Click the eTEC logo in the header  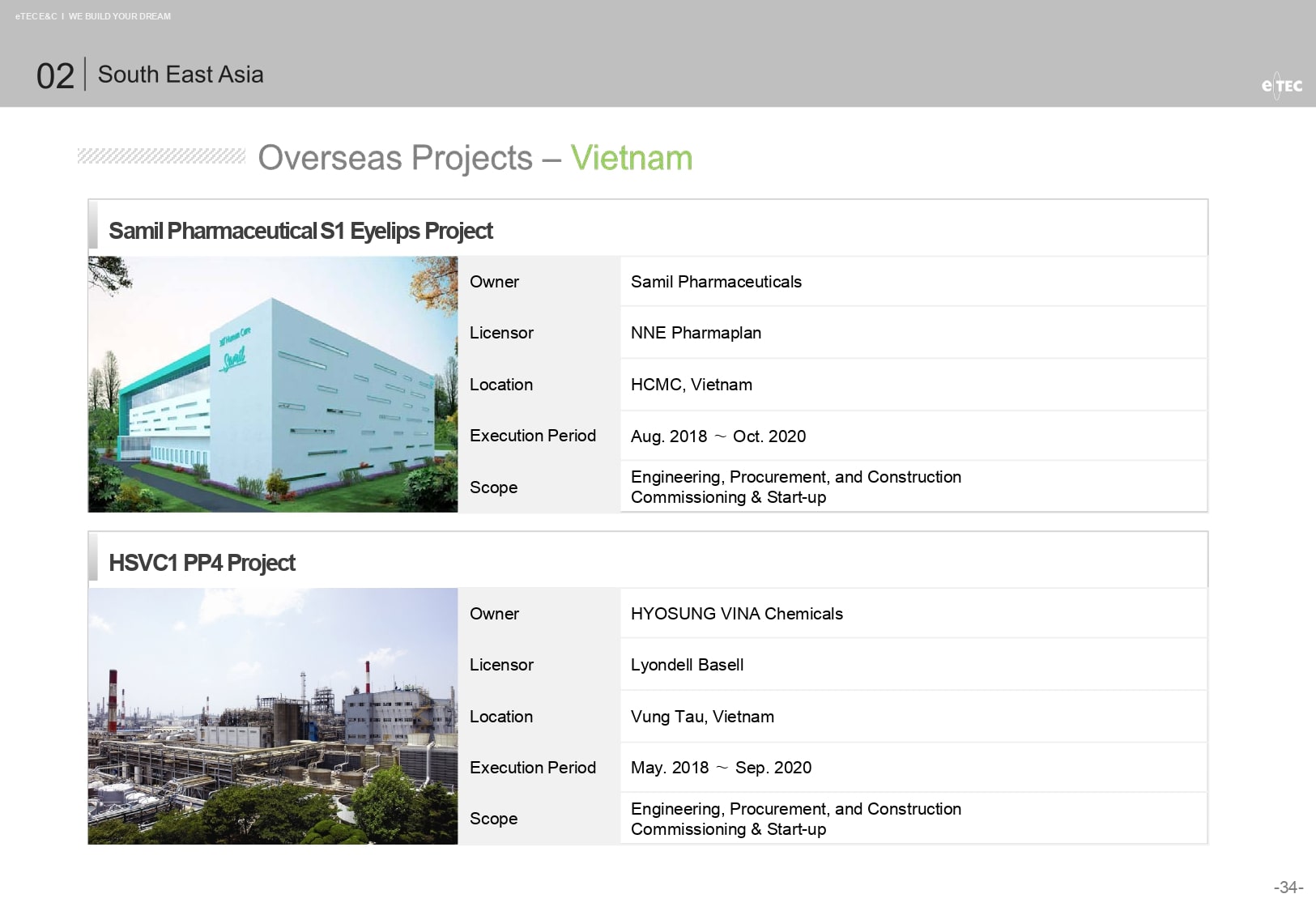[x=1281, y=85]
